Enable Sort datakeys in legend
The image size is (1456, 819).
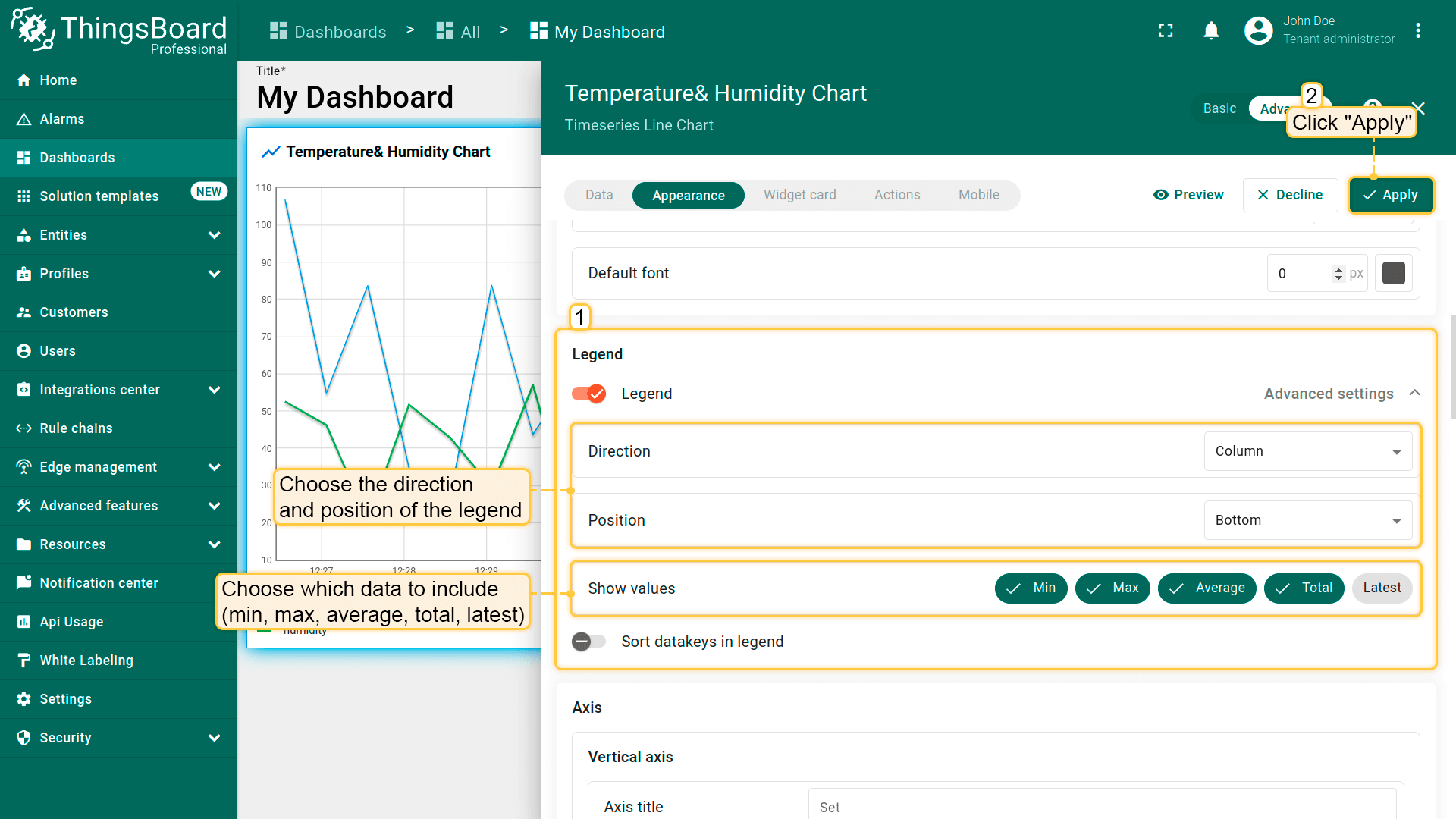click(x=589, y=642)
